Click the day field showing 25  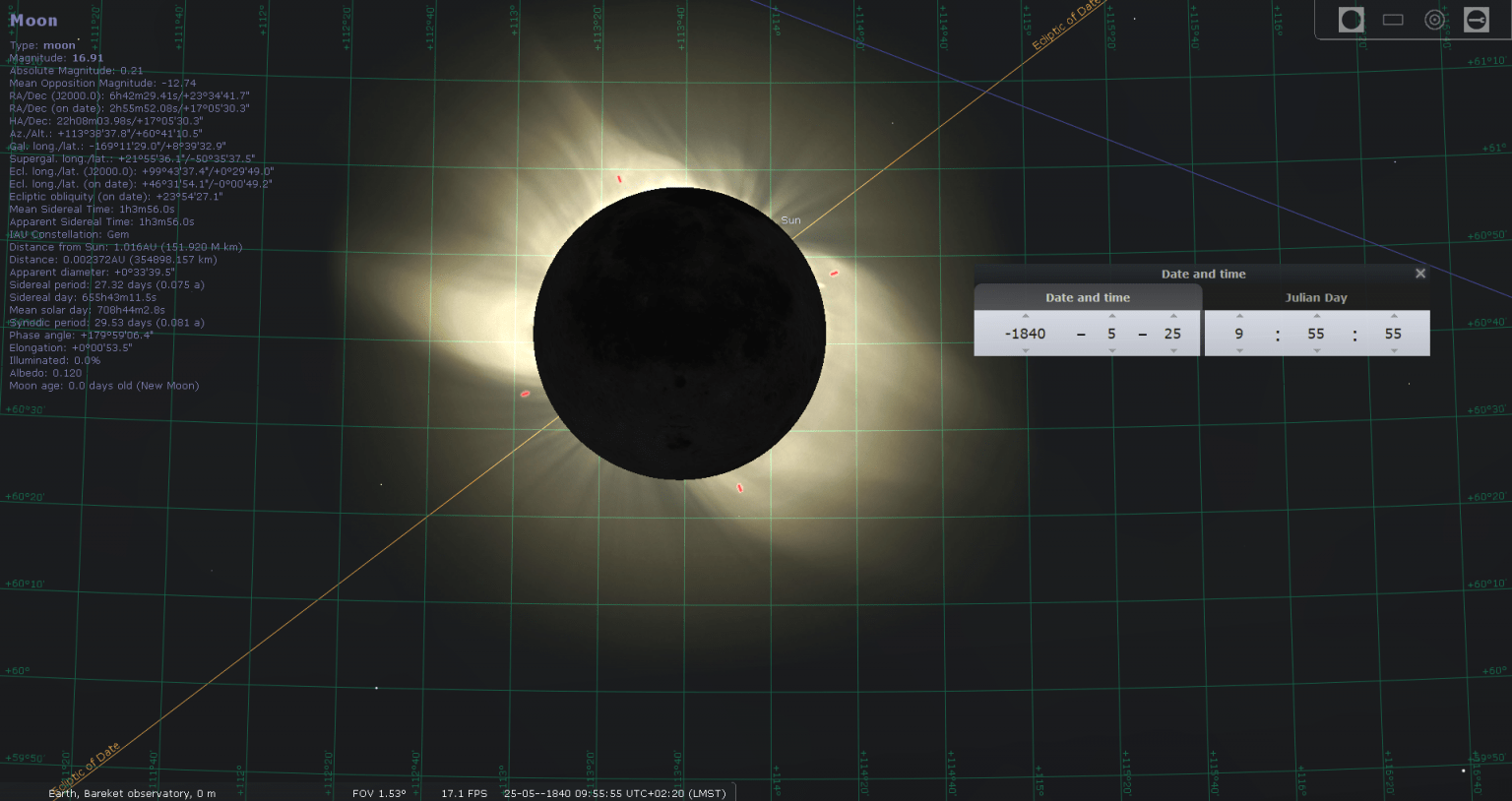point(1172,334)
